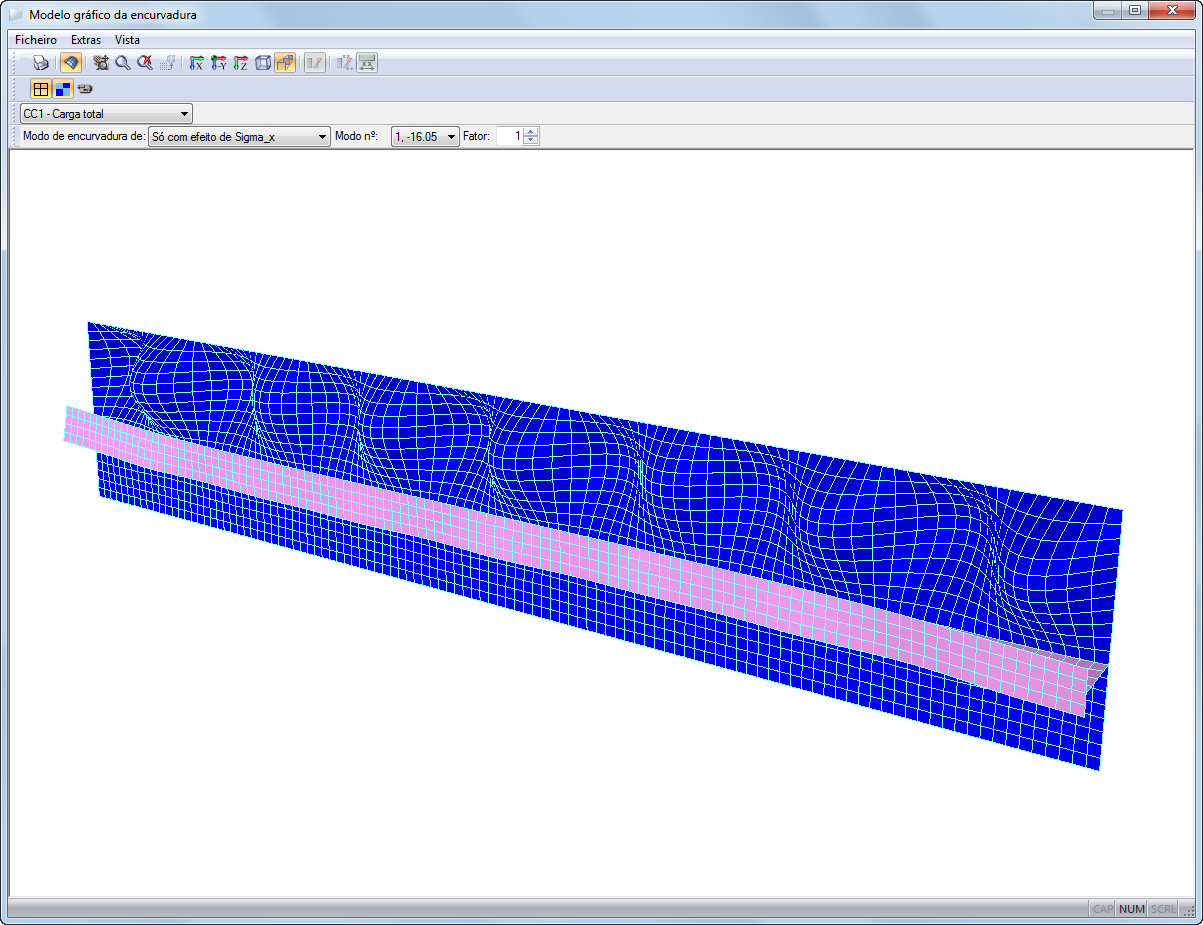Set view in -Y direction
This screenshot has height=925, width=1203.
tap(218, 63)
